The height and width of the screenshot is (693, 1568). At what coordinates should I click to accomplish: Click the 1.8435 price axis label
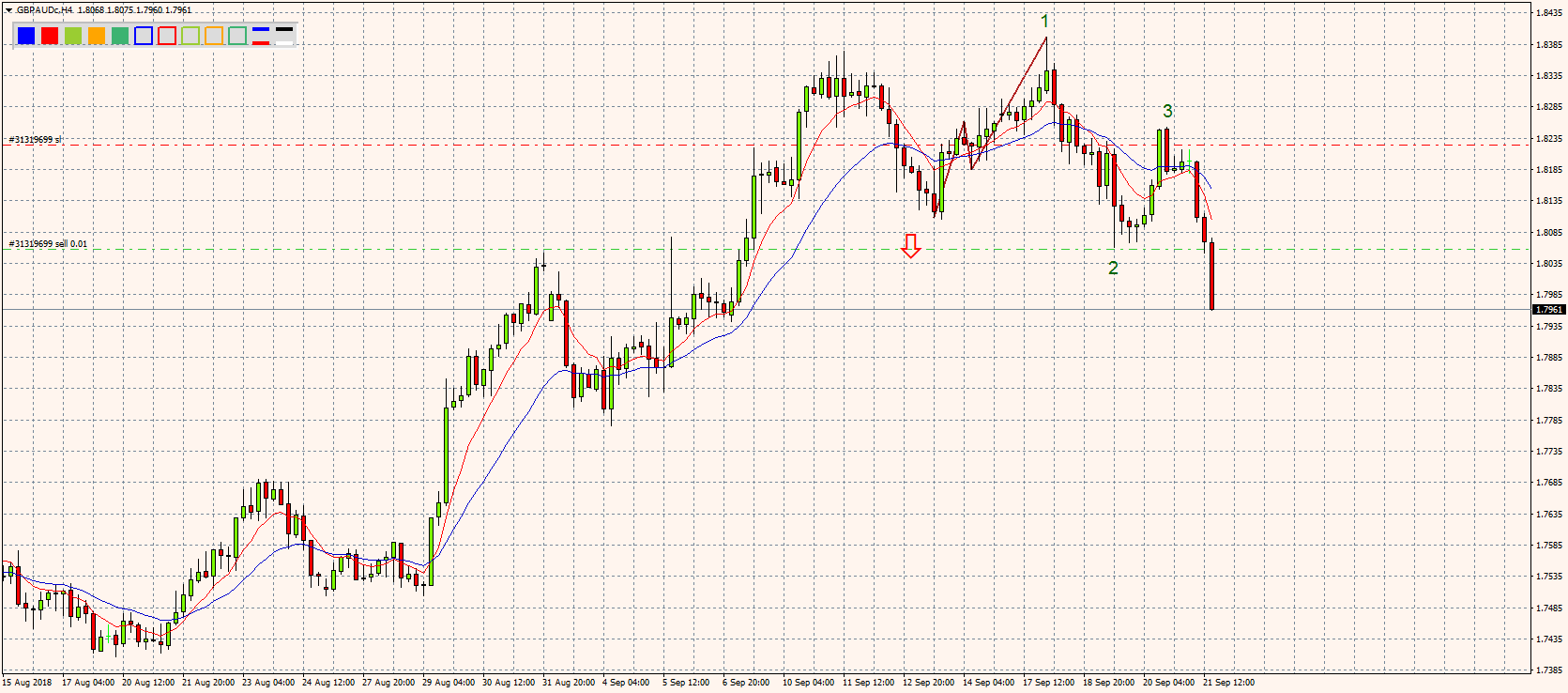pyautogui.click(x=1549, y=13)
